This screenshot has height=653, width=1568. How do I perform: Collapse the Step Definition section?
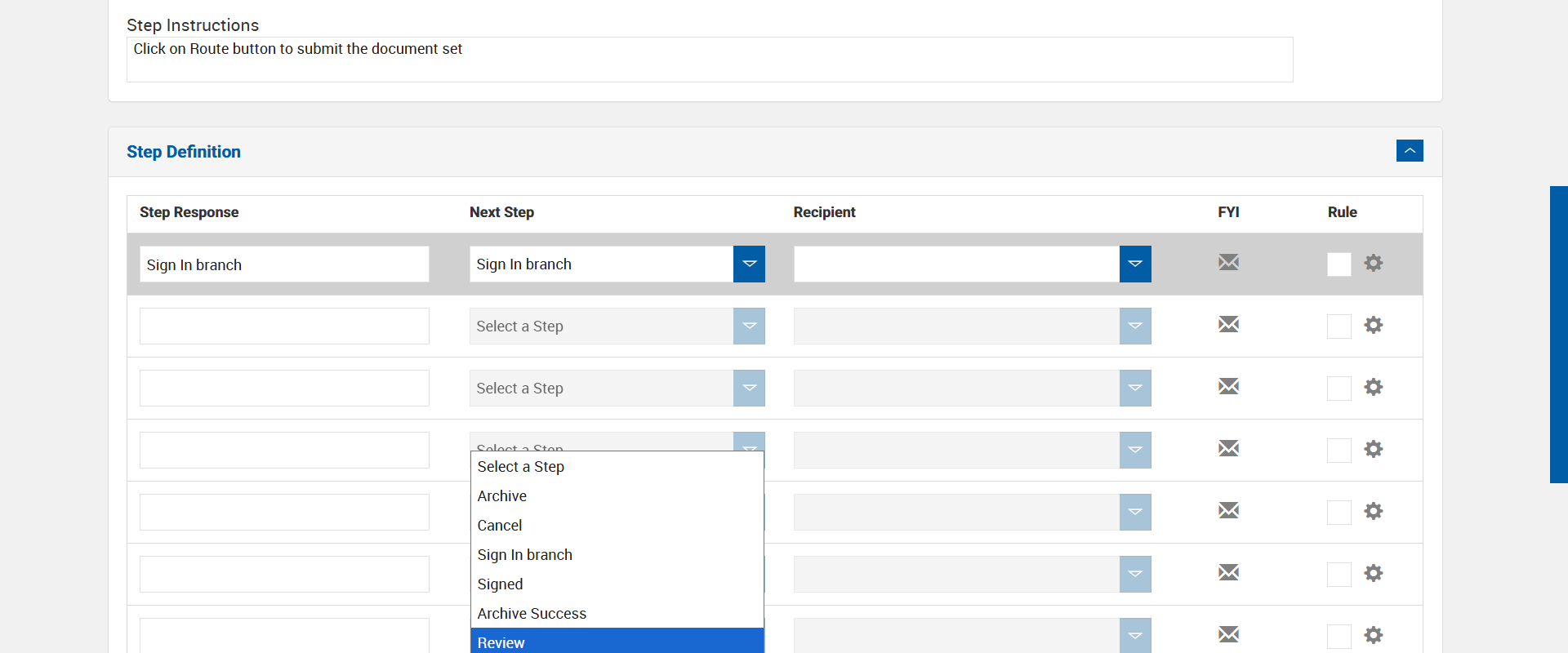click(1409, 151)
